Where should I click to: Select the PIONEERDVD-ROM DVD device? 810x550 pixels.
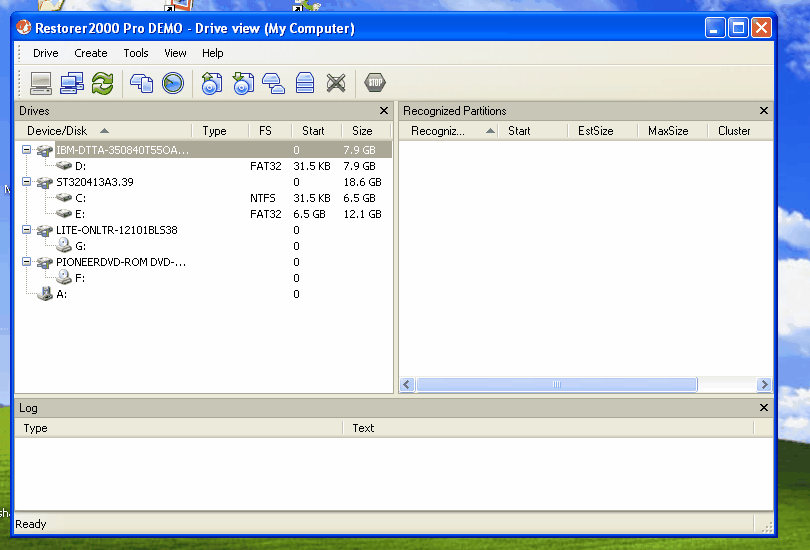point(204,262)
